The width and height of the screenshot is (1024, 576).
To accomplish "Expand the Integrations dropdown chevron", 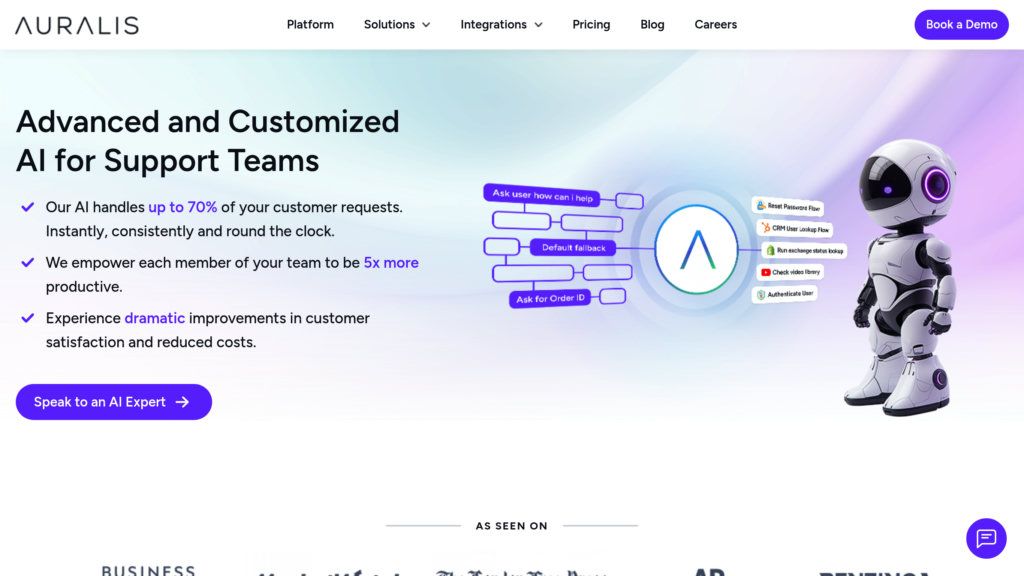I will (538, 25).
